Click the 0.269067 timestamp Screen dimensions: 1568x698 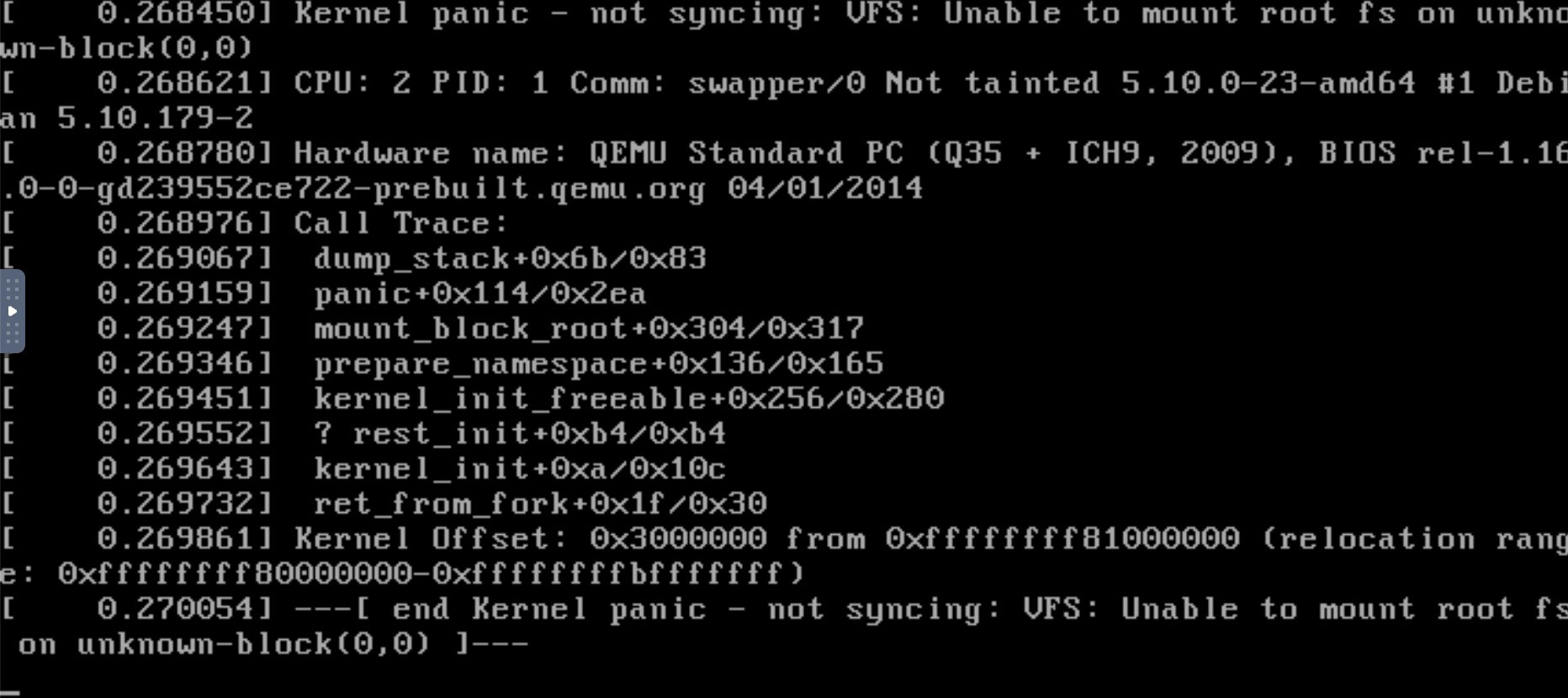[x=184, y=259]
